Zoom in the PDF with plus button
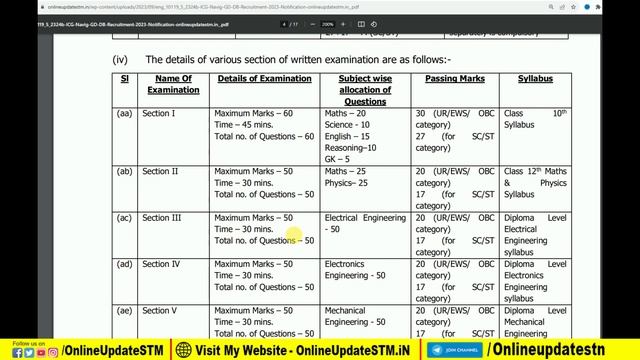Viewport: 640px width, 360px height. click(x=343, y=24)
